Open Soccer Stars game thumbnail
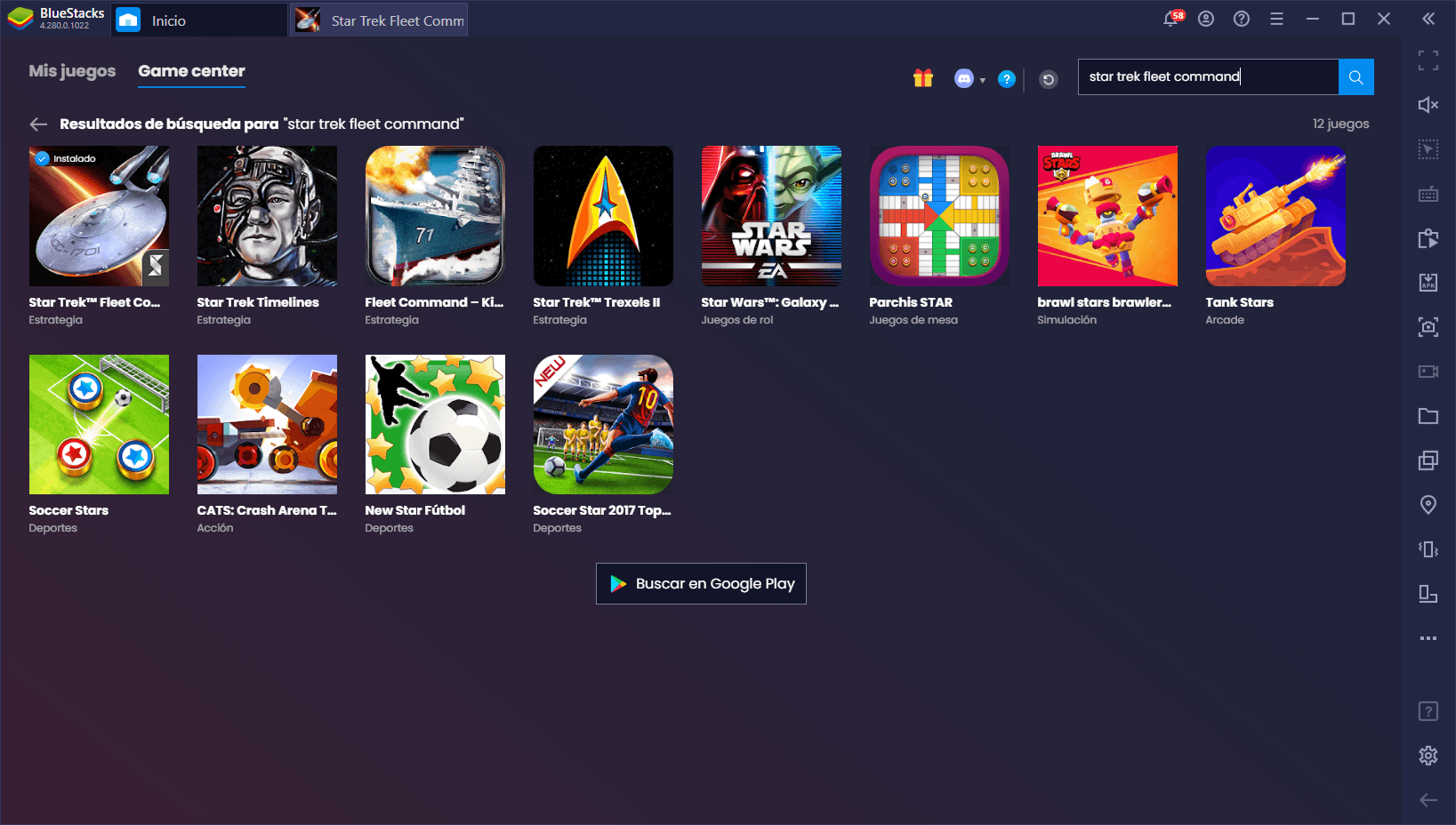This screenshot has width=1456, height=825. [99, 424]
